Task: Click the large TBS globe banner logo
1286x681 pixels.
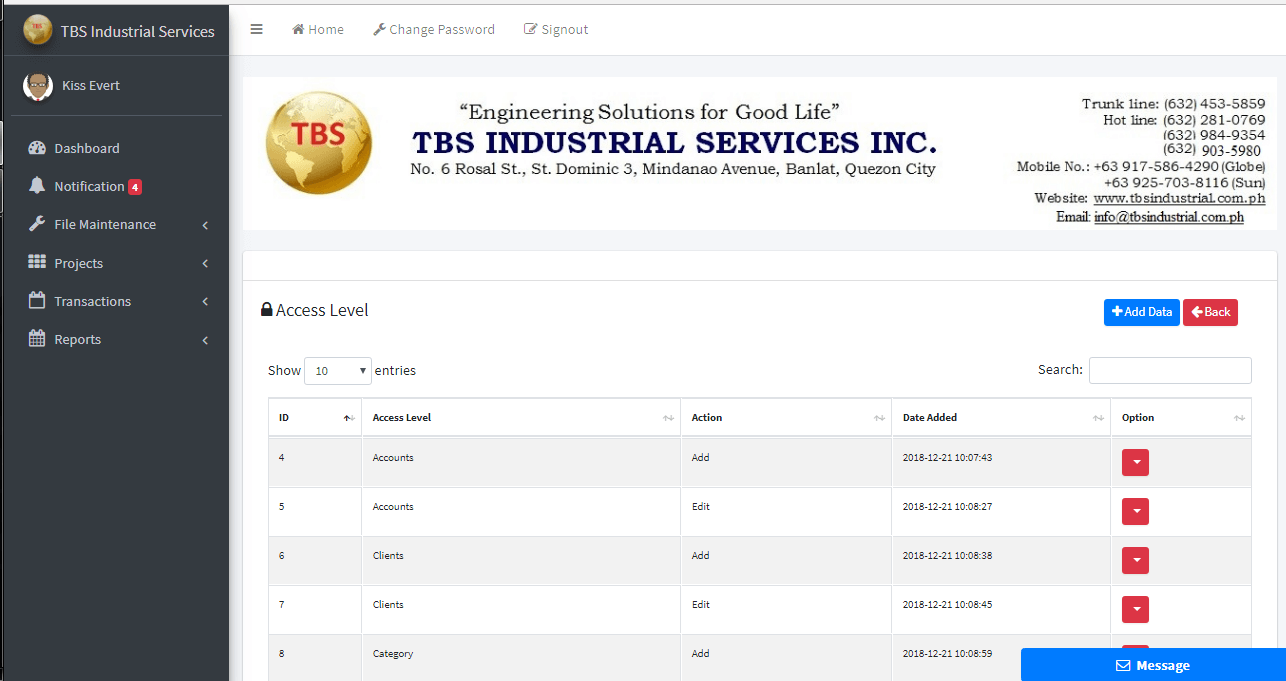Action: click(319, 141)
